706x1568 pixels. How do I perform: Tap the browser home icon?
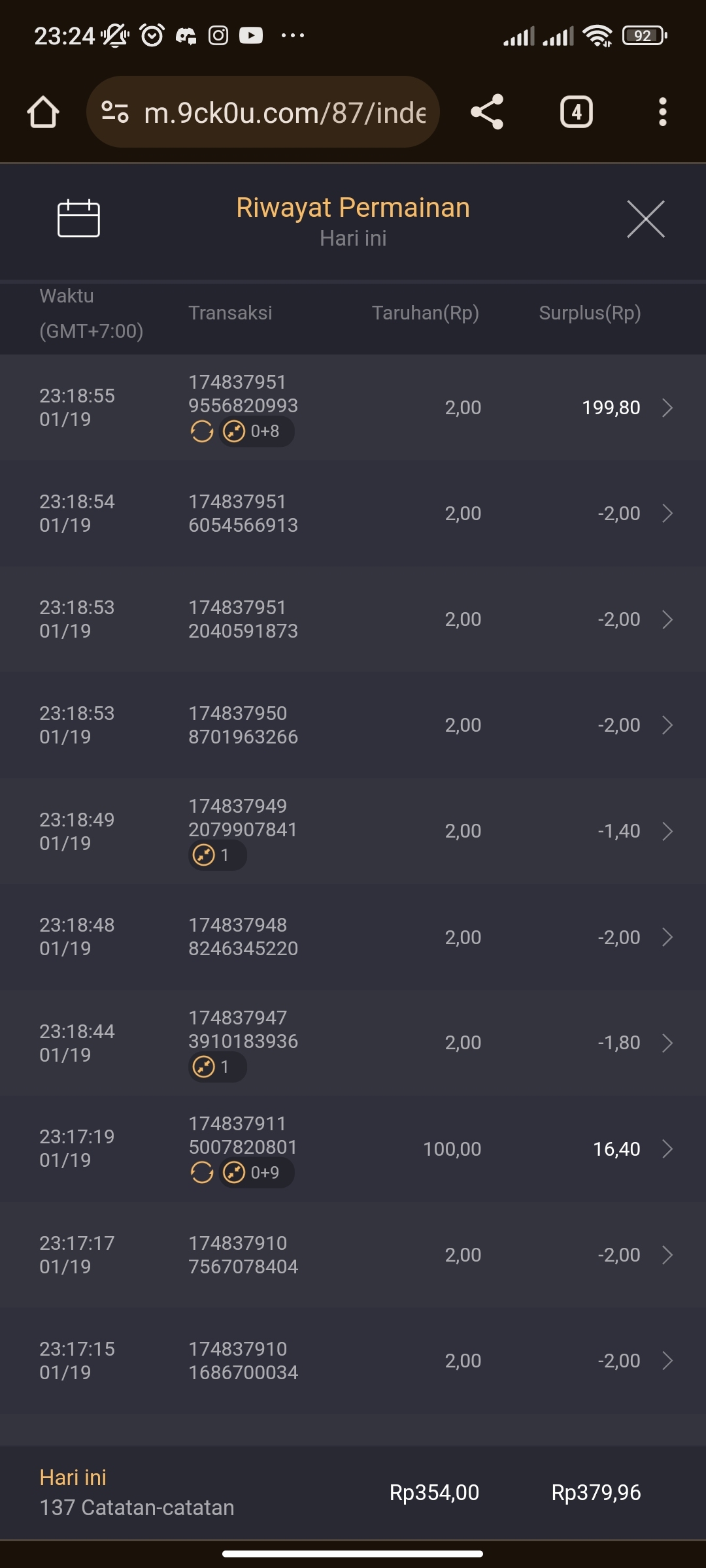[43, 112]
